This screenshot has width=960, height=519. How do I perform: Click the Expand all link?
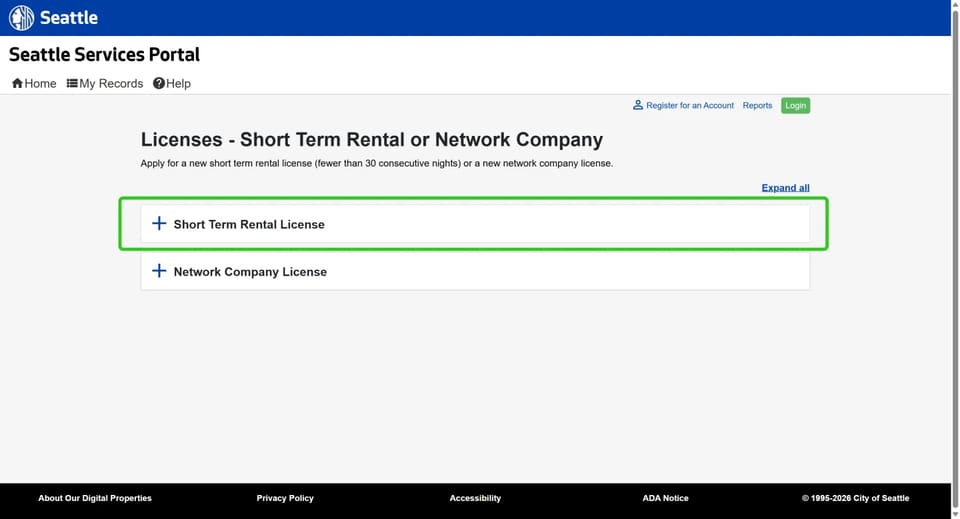coord(786,188)
